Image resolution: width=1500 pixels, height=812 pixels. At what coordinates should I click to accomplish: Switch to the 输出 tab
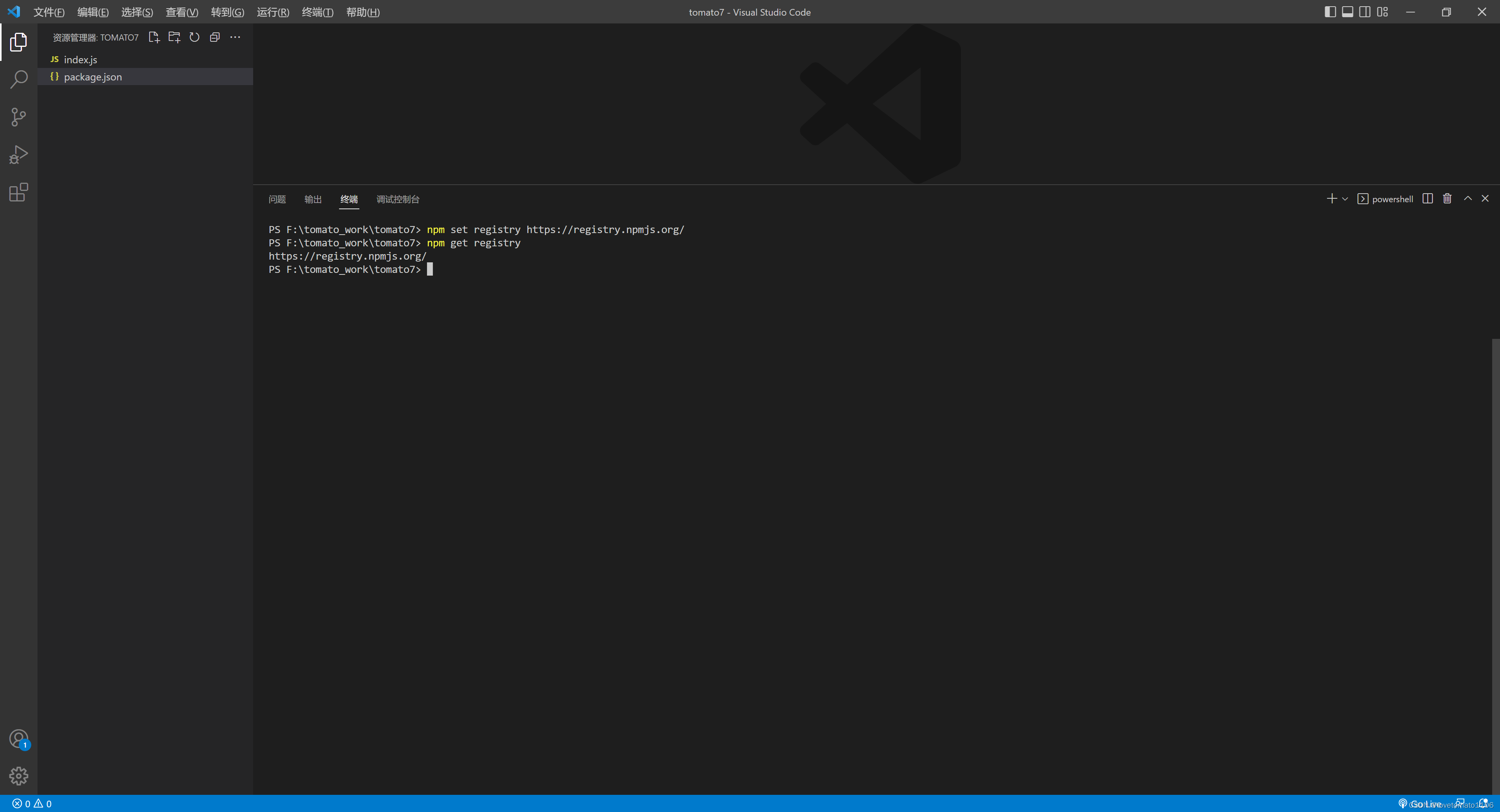pos(312,199)
